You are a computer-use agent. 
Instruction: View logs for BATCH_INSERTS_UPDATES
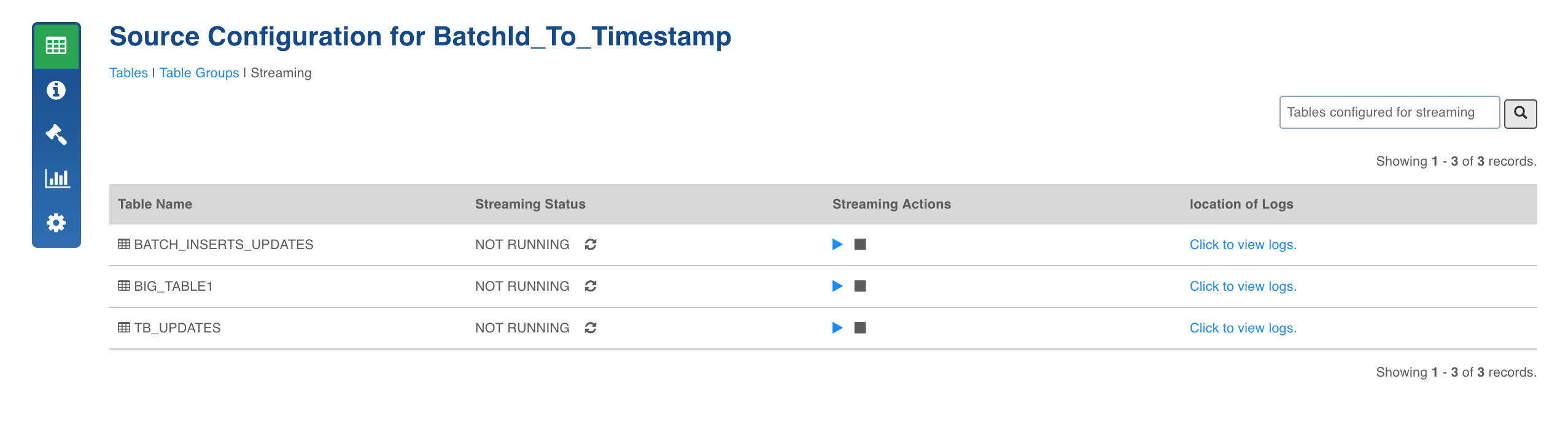pos(1243,245)
